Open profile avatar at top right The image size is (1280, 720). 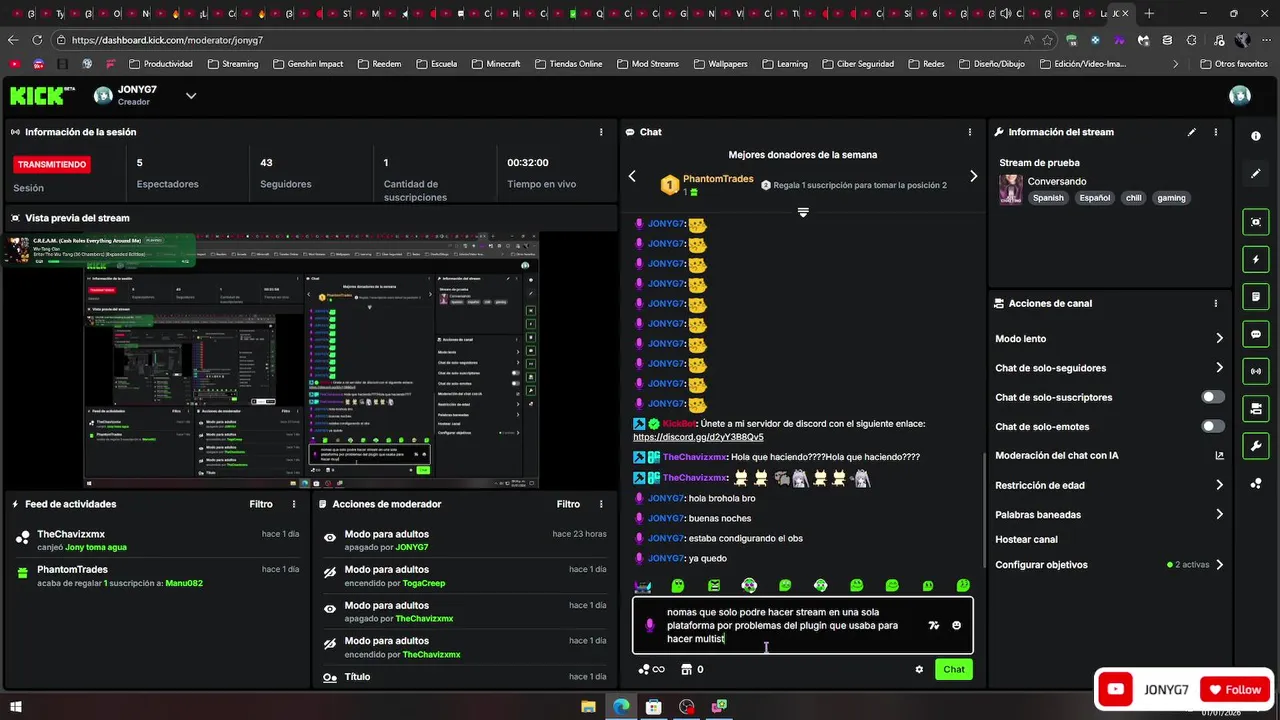[x=1240, y=96]
